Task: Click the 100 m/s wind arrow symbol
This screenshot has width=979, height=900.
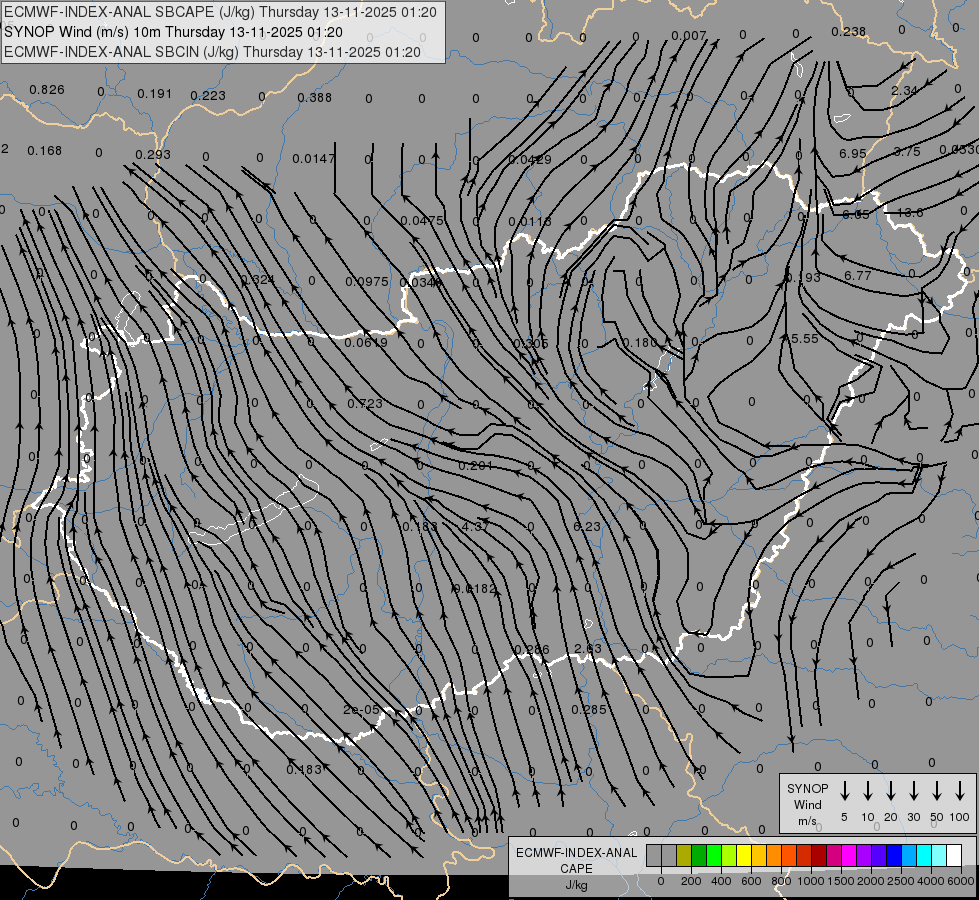Action: point(960,791)
